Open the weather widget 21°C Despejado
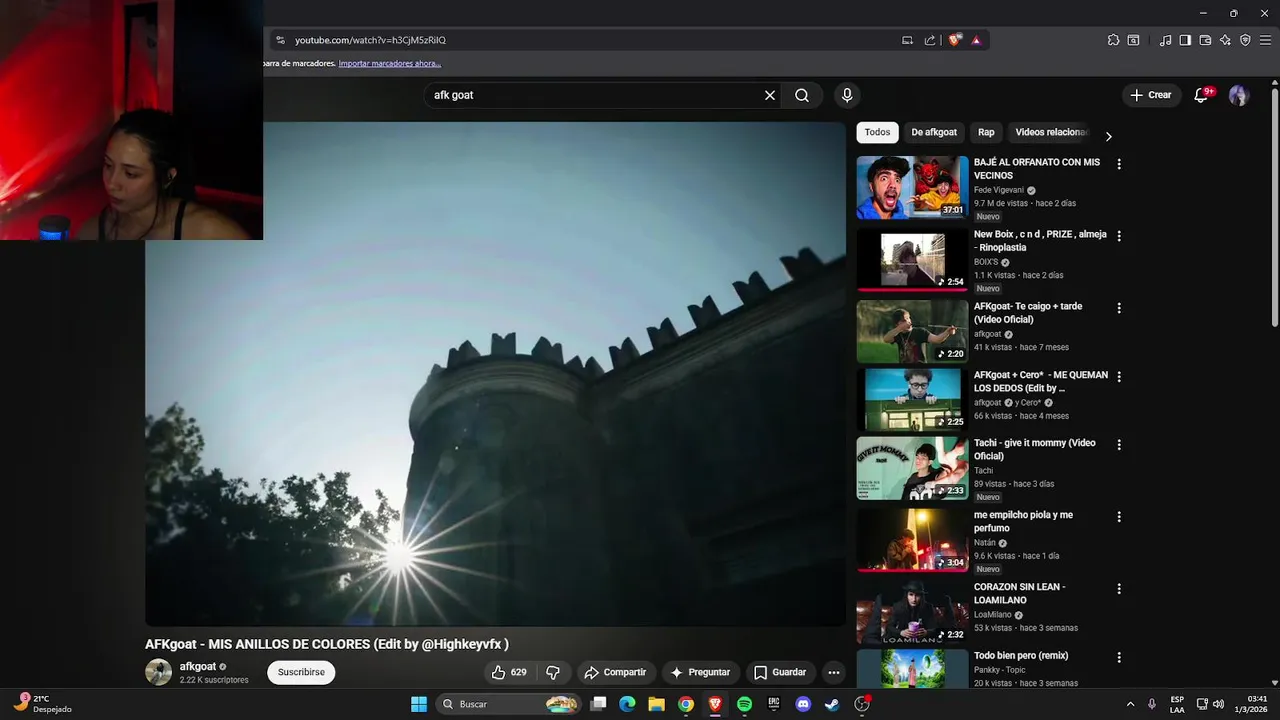 coord(42,704)
